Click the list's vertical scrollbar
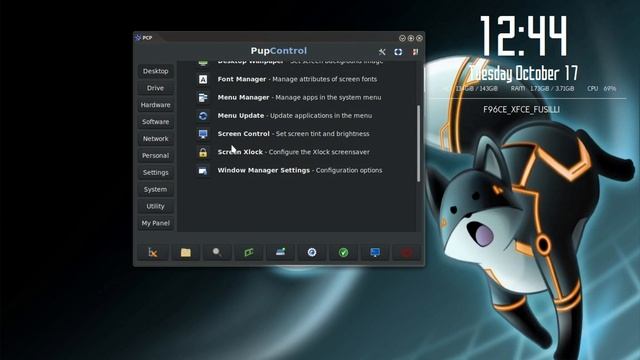This screenshot has width=640, height=360. [418, 143]
